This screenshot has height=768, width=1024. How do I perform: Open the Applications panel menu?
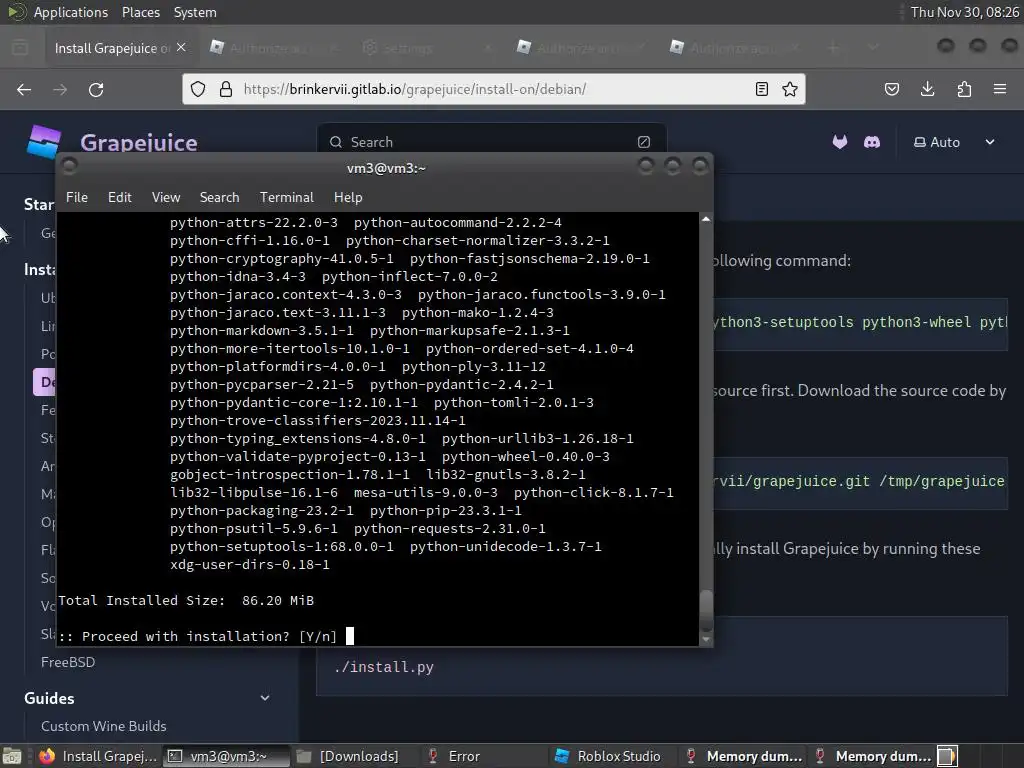tap(71, 12)
